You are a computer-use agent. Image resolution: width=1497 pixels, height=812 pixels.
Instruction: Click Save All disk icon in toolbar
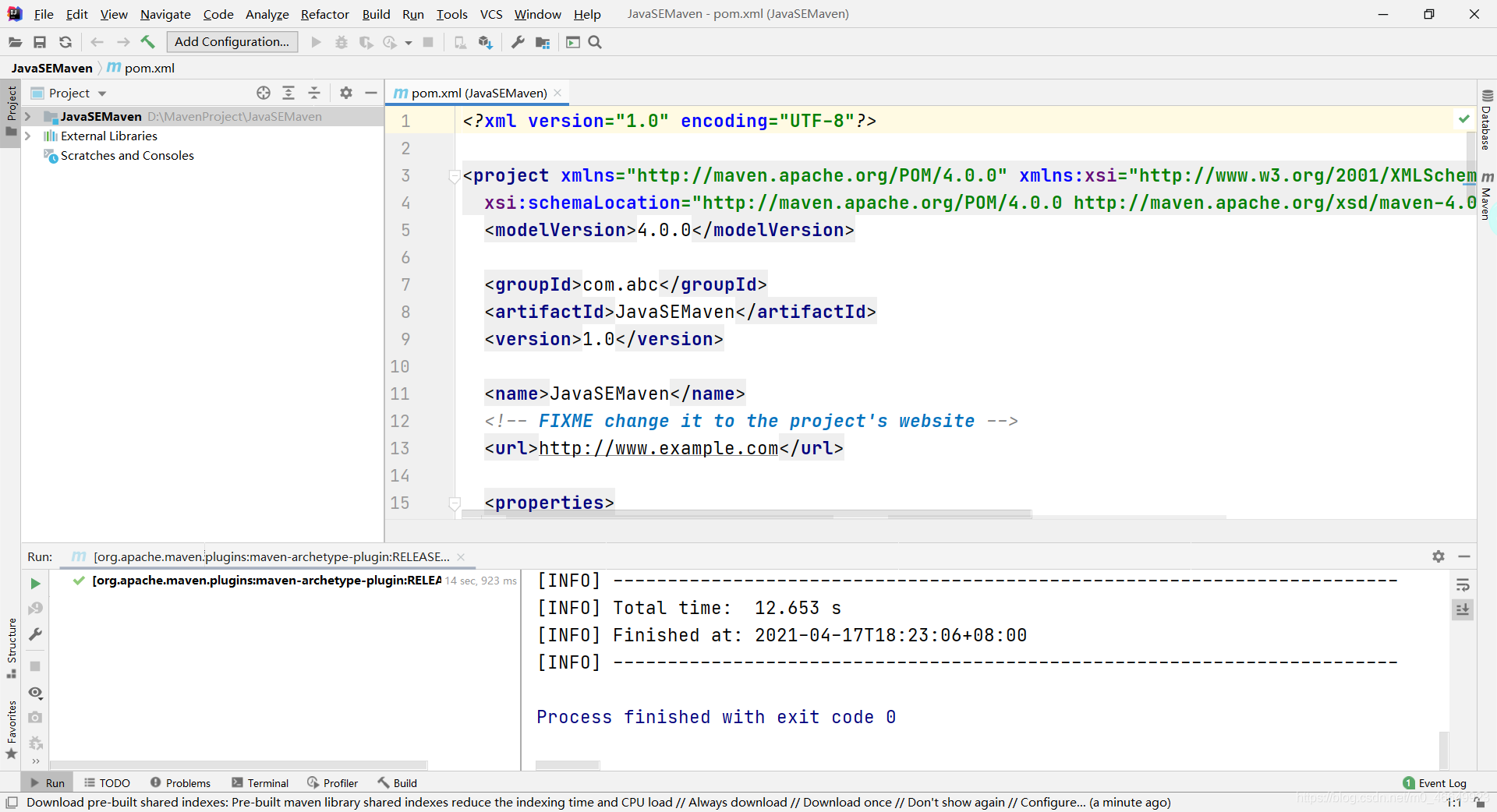tap(40, 42)
